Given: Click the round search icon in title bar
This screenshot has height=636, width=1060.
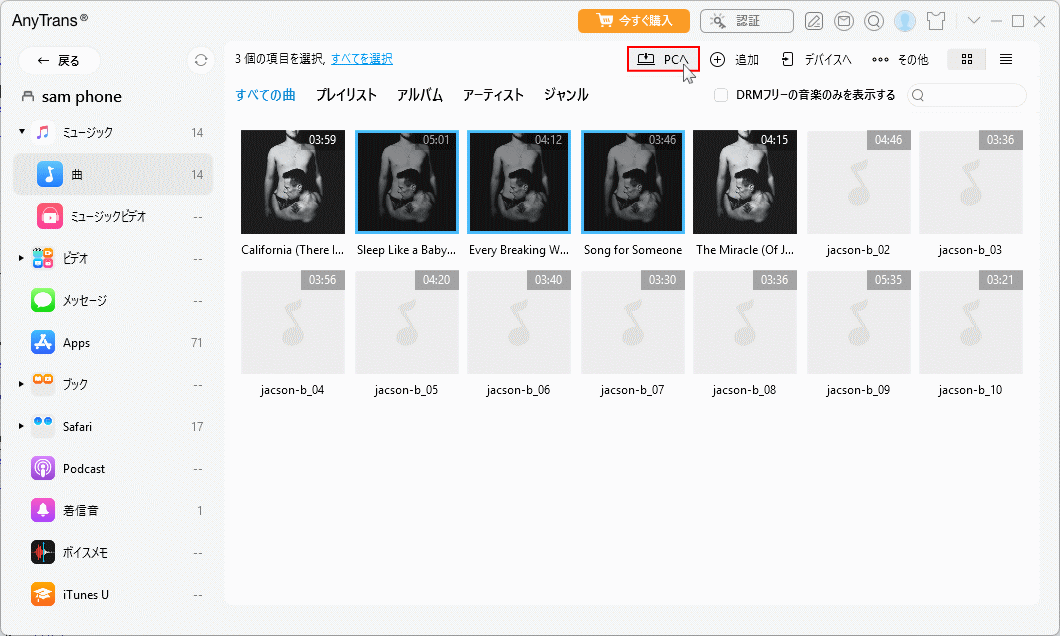Looking at the screenshot, I should (873, 22).
